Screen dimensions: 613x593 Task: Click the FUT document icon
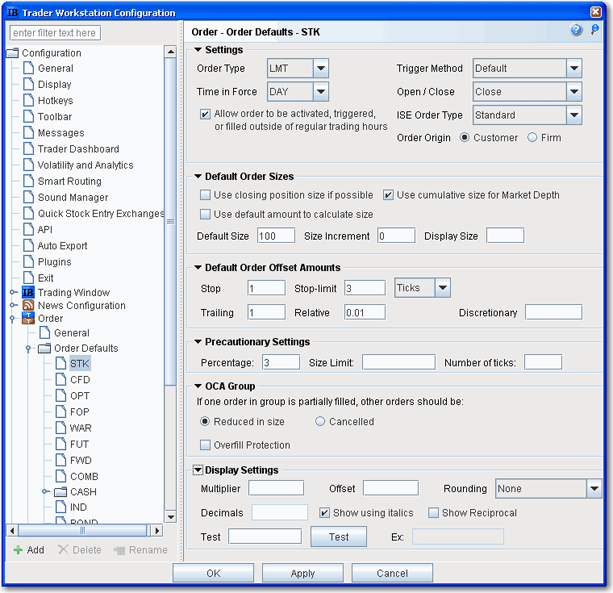[61, 444]
